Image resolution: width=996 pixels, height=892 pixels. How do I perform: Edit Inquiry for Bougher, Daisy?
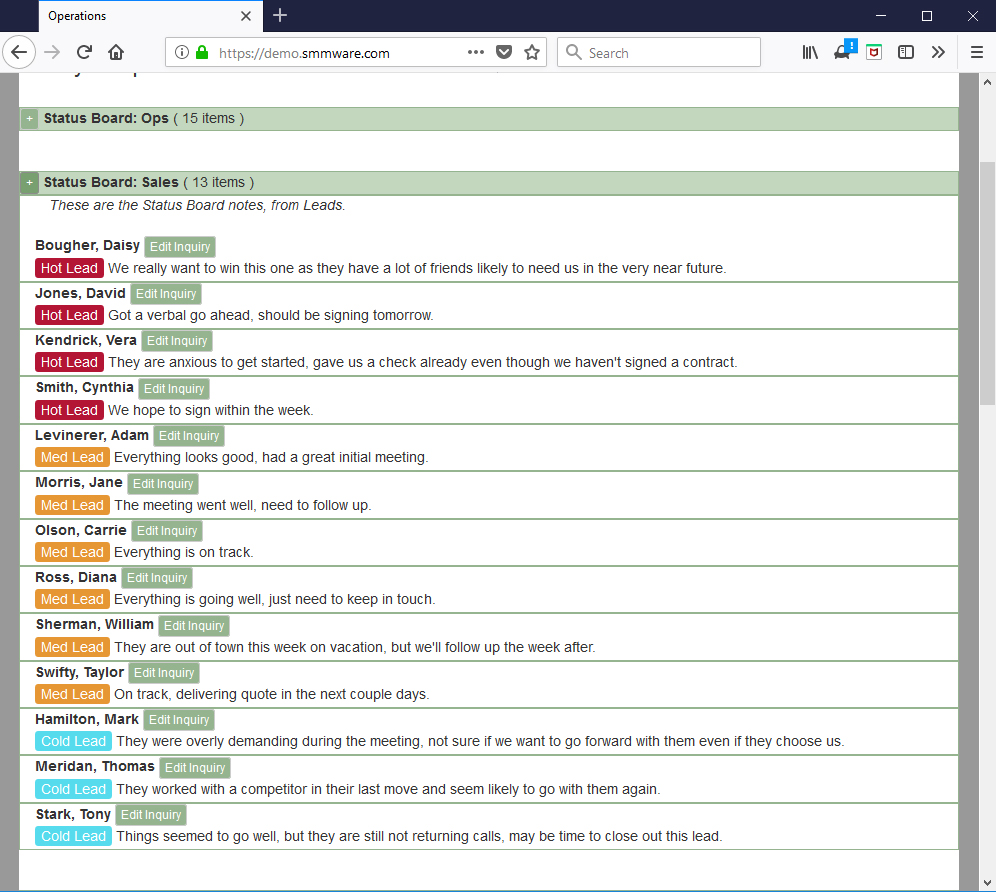click(x=180, y=247)
